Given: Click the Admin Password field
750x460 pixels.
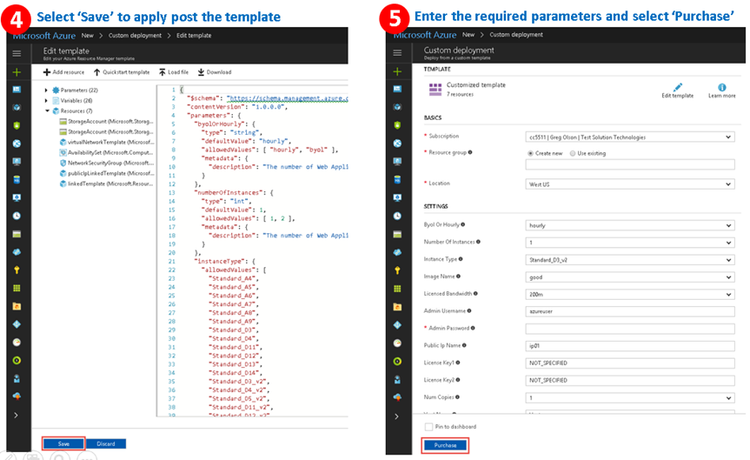Looking at the screenshot, I should pyautogui.click(x=630, y=329).
